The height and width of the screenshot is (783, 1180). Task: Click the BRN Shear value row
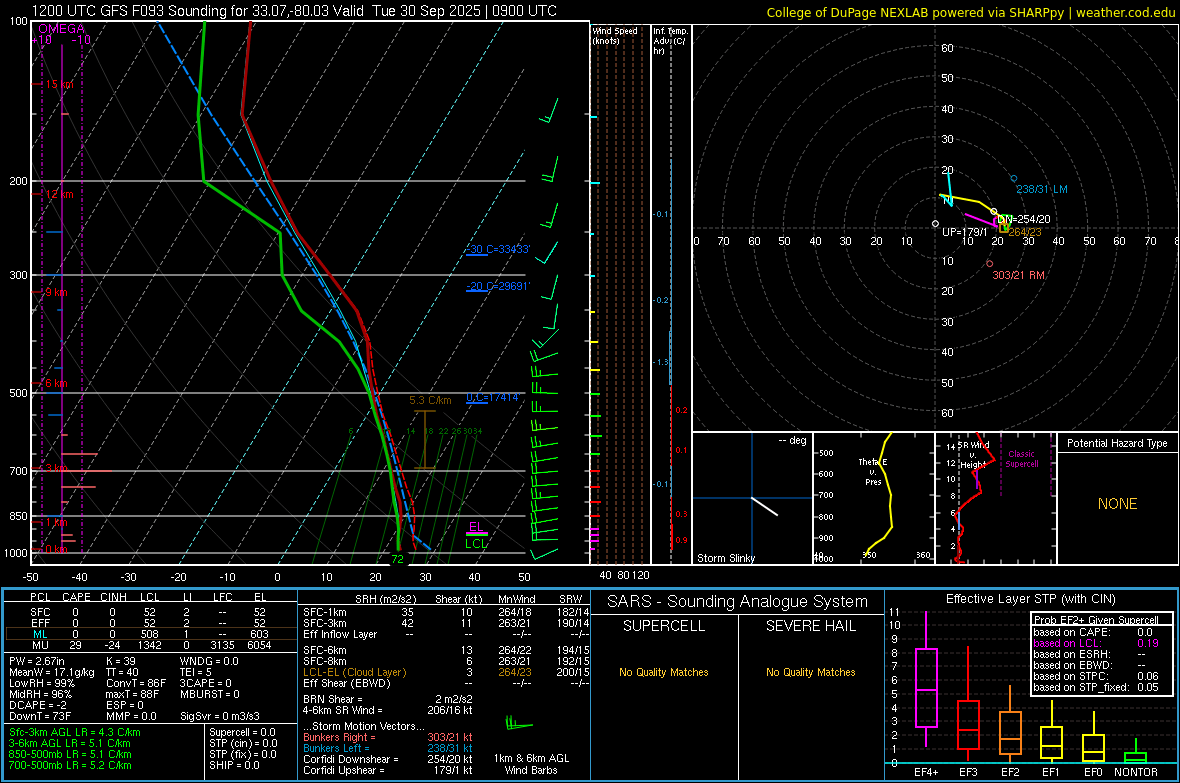pyautogui.click(x=388, y=699)
